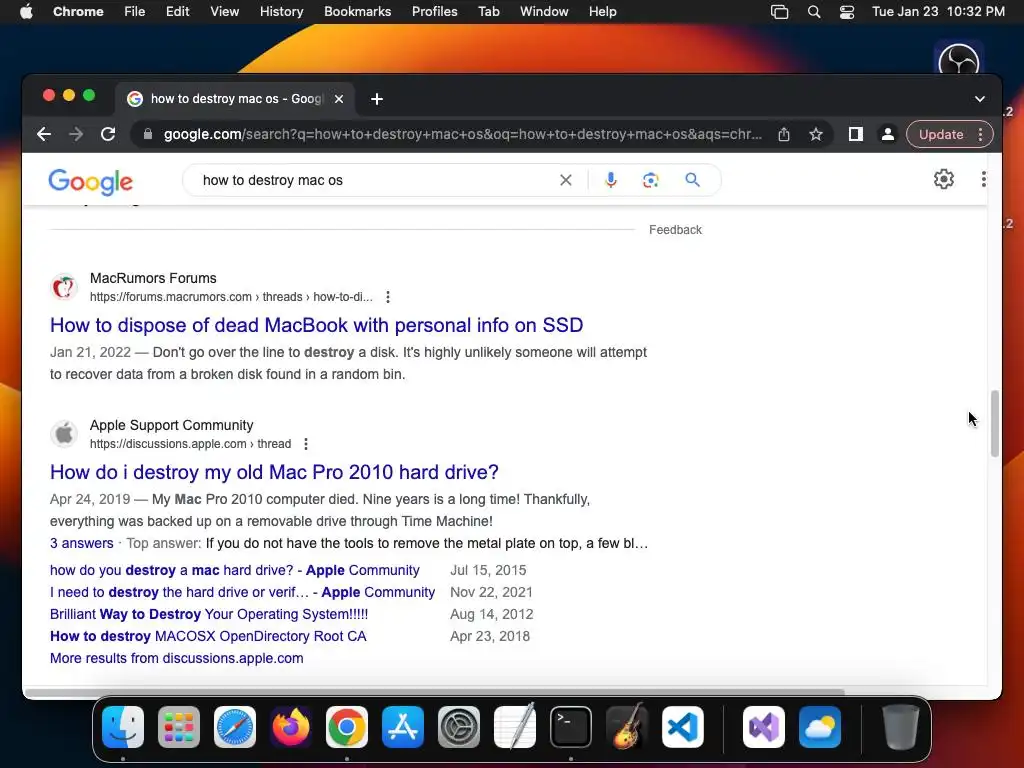Image resolution: width=1024 pixels, height=768 pixels.
Task: Open more options for MacRumors result
Action: [x=388, y=297]
